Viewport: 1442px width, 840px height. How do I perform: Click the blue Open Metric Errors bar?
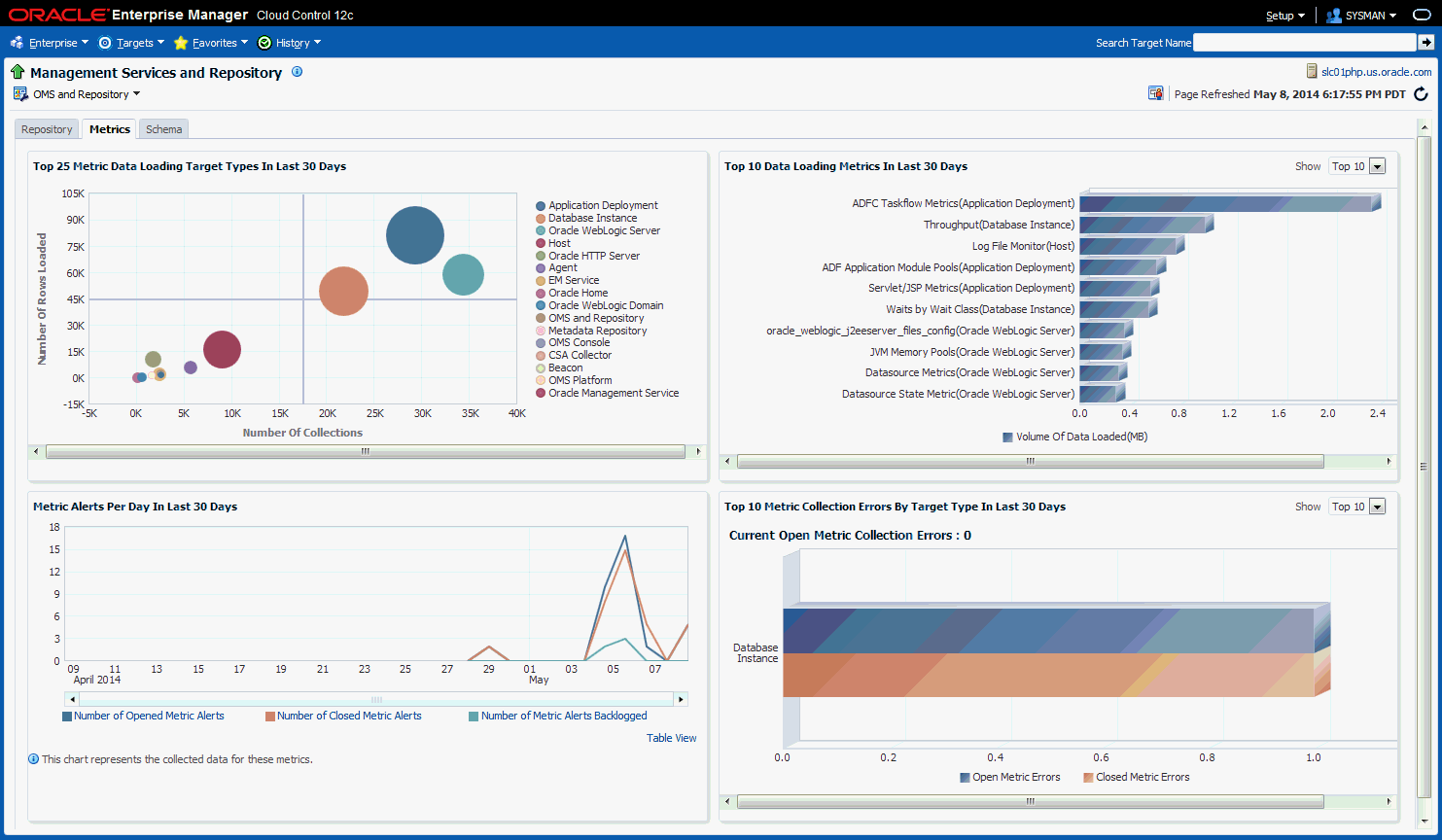pos(1048,630)
